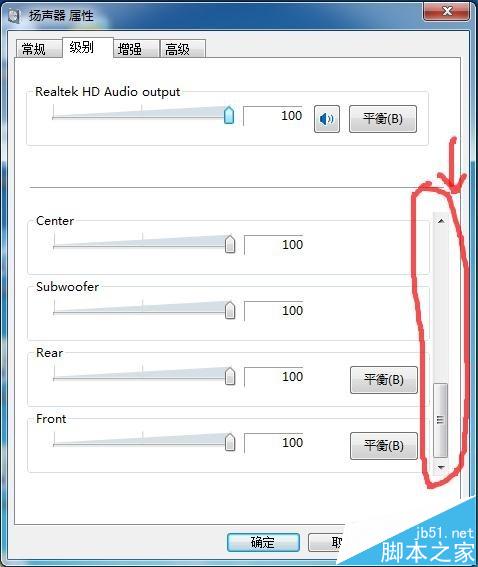Click the Front volume slider handle
The height and width of the screenshot is (567, 478).
[x=230, y=442]
